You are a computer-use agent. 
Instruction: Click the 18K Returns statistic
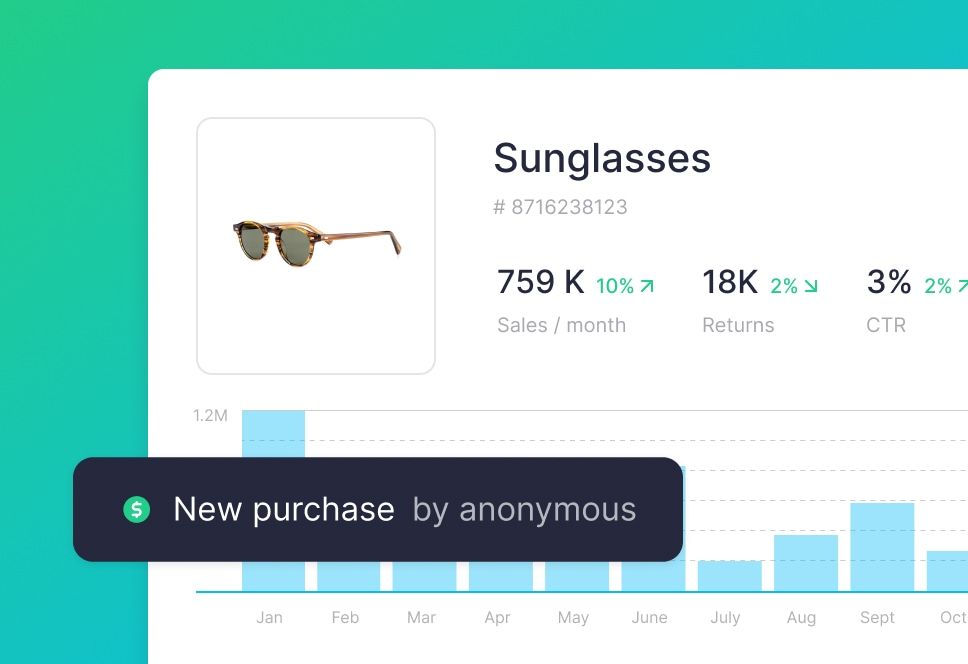[x=729, y=283]
